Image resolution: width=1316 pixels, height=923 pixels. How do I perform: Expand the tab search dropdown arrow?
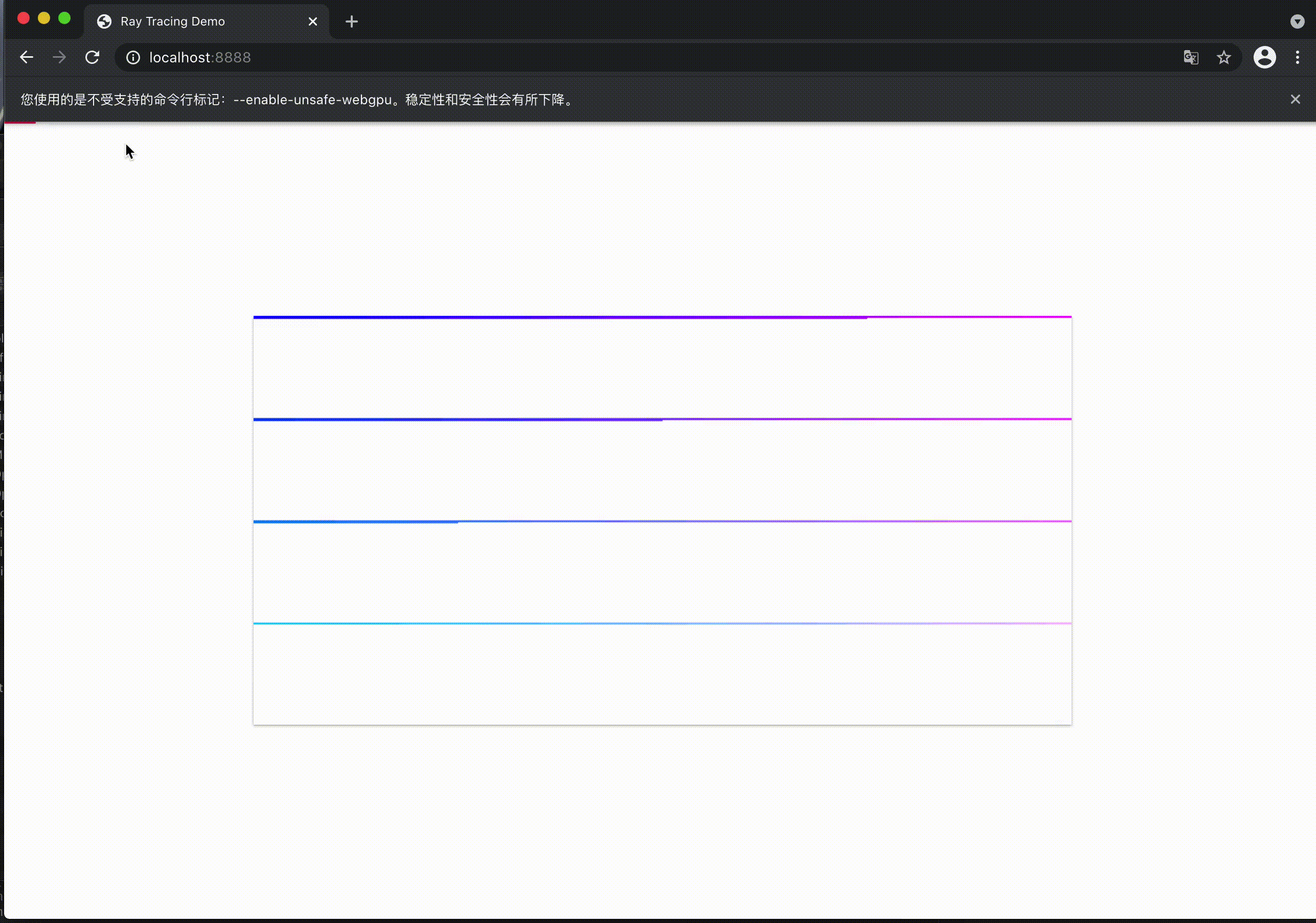[x=1297, y=22]
